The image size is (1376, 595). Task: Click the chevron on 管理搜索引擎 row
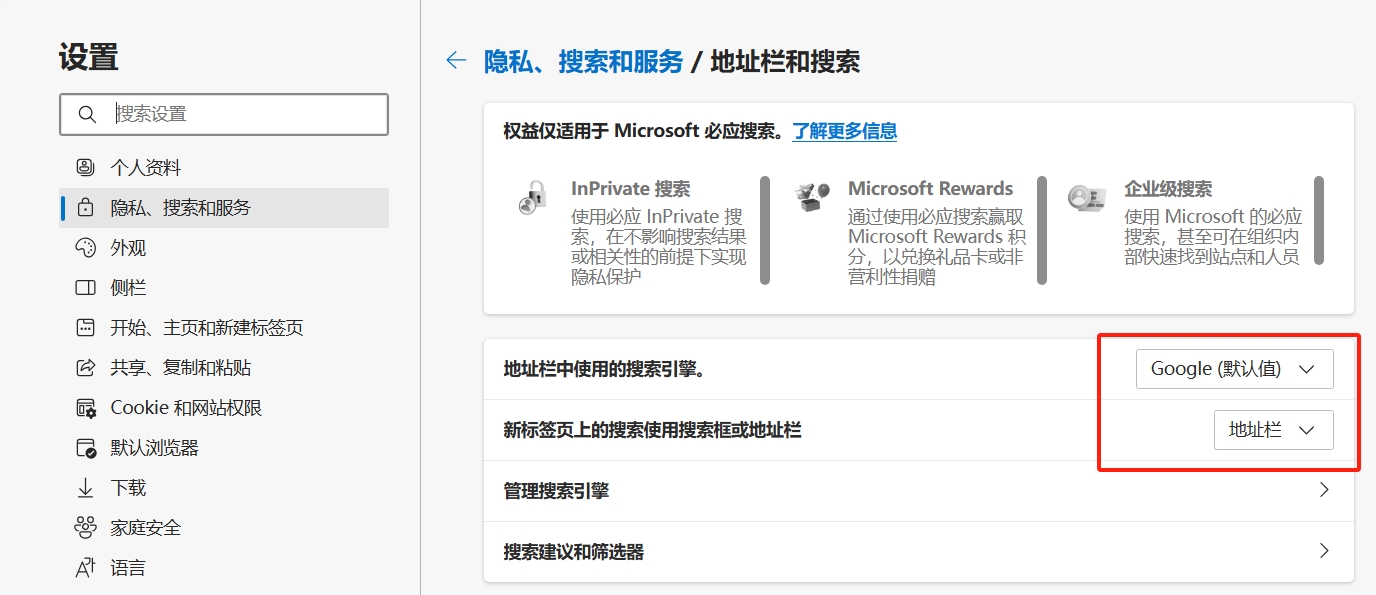(1324, 490)
